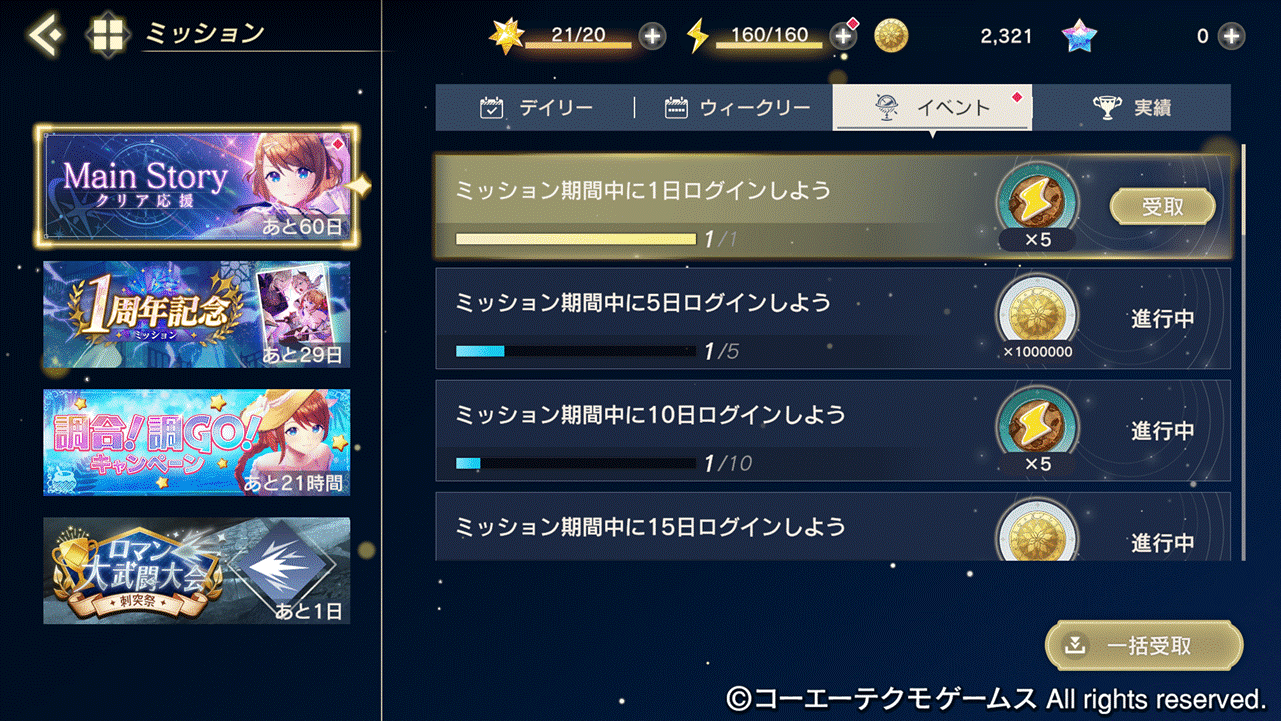Tap the lightning energy icon in header
Screen dimensions: 1281x721
(698, 37)
